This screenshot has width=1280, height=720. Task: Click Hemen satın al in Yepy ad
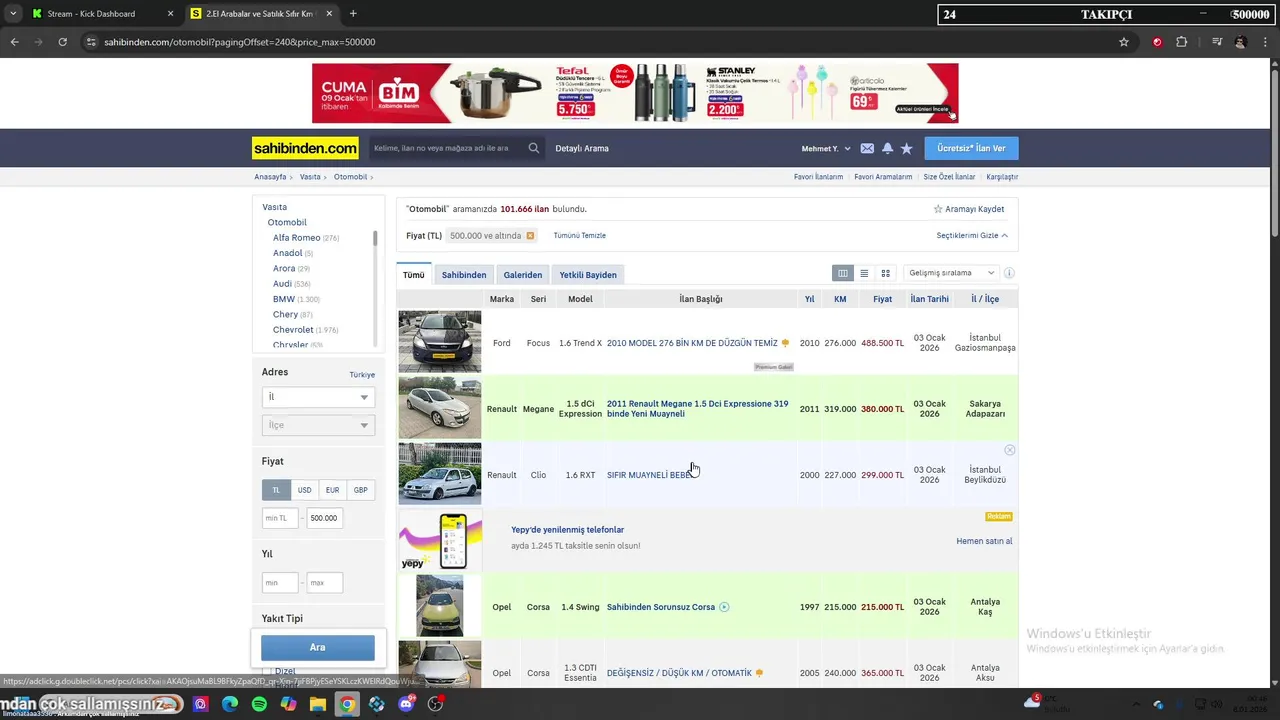pos(984,541)
